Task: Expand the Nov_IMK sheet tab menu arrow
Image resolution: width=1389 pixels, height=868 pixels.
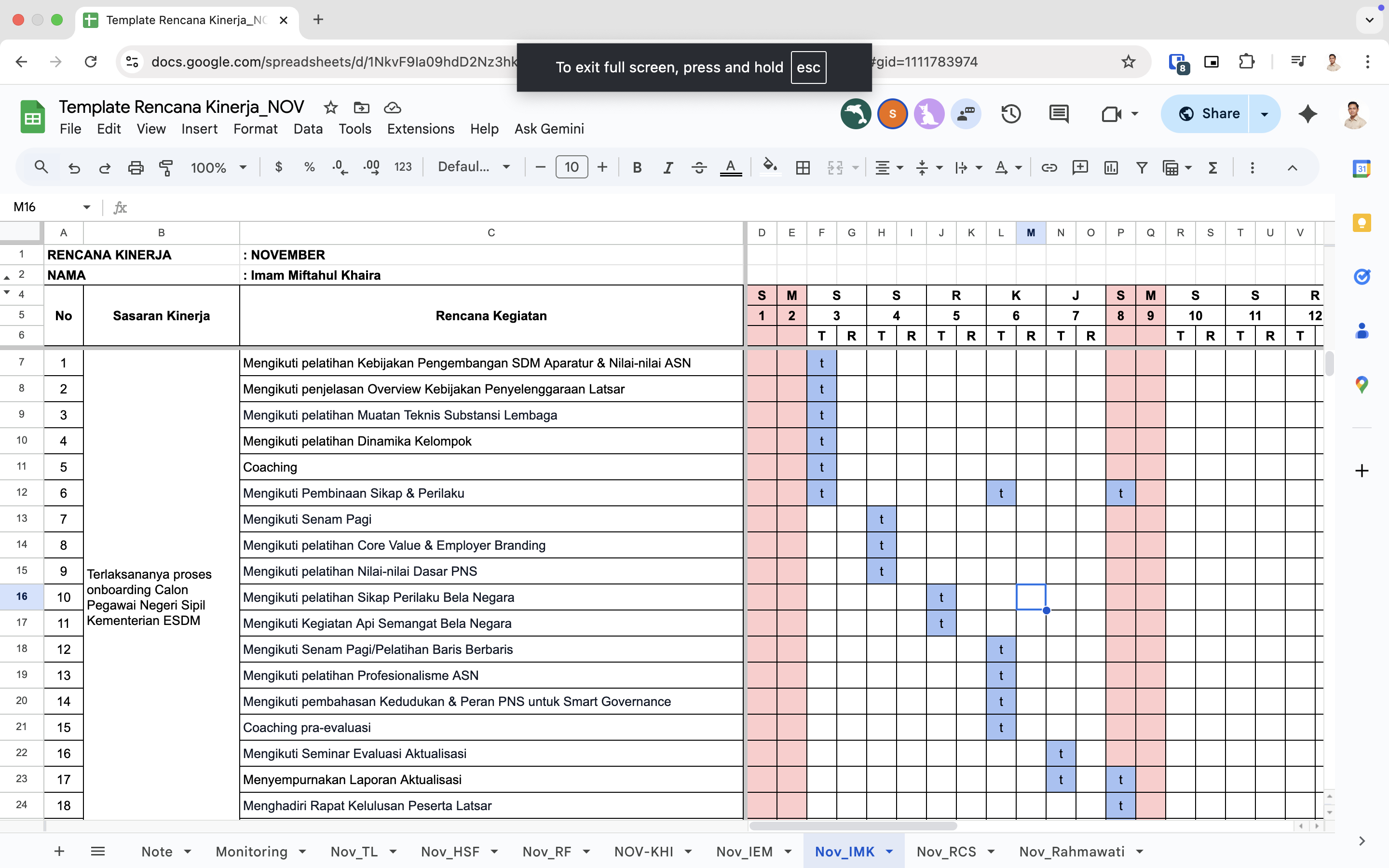Action: tap(890, 851)
